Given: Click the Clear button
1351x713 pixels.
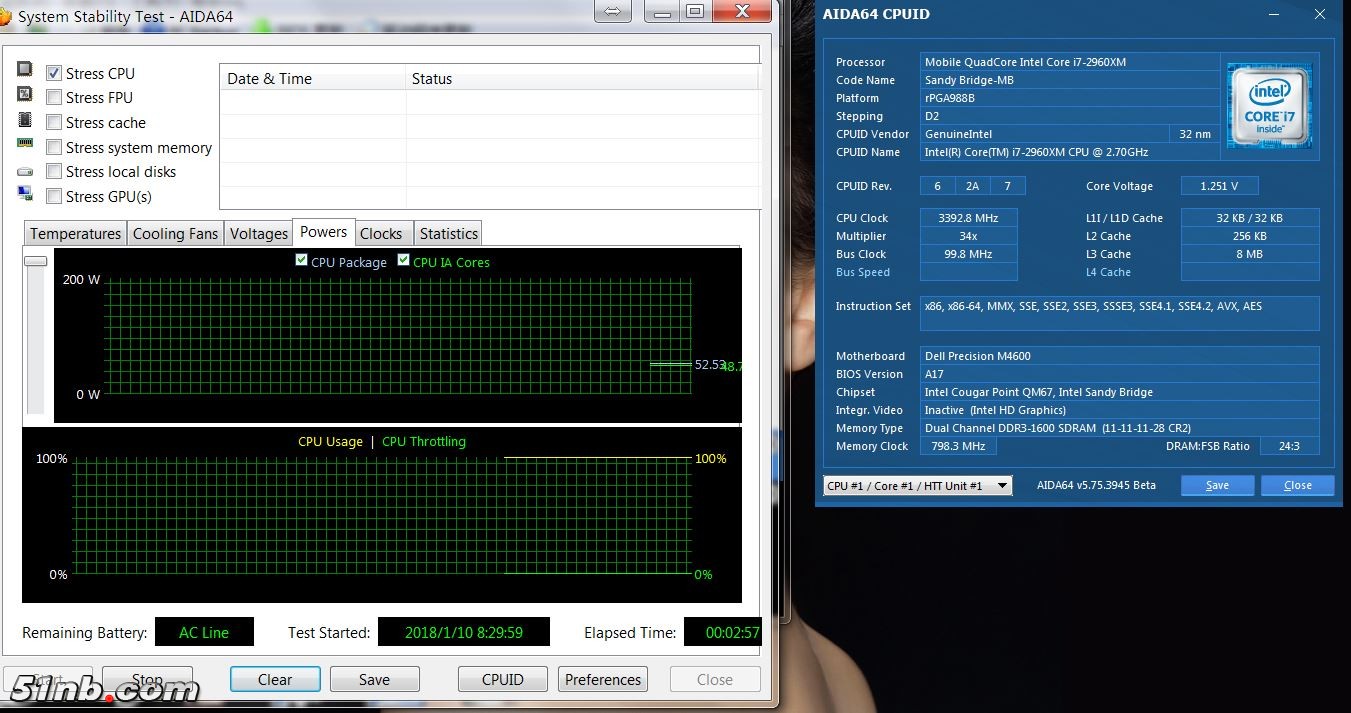Looking at the screenshot, I should coord(275,680).
